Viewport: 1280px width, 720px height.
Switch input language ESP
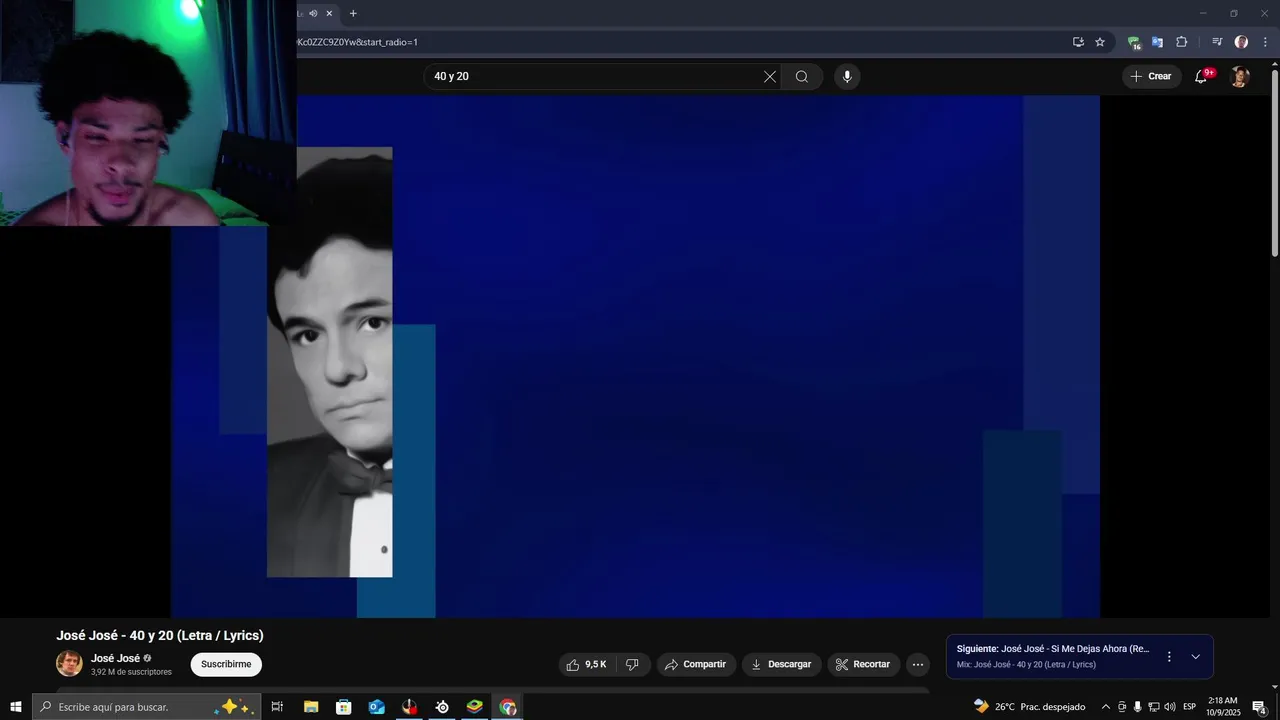[x=1190, y=707]
